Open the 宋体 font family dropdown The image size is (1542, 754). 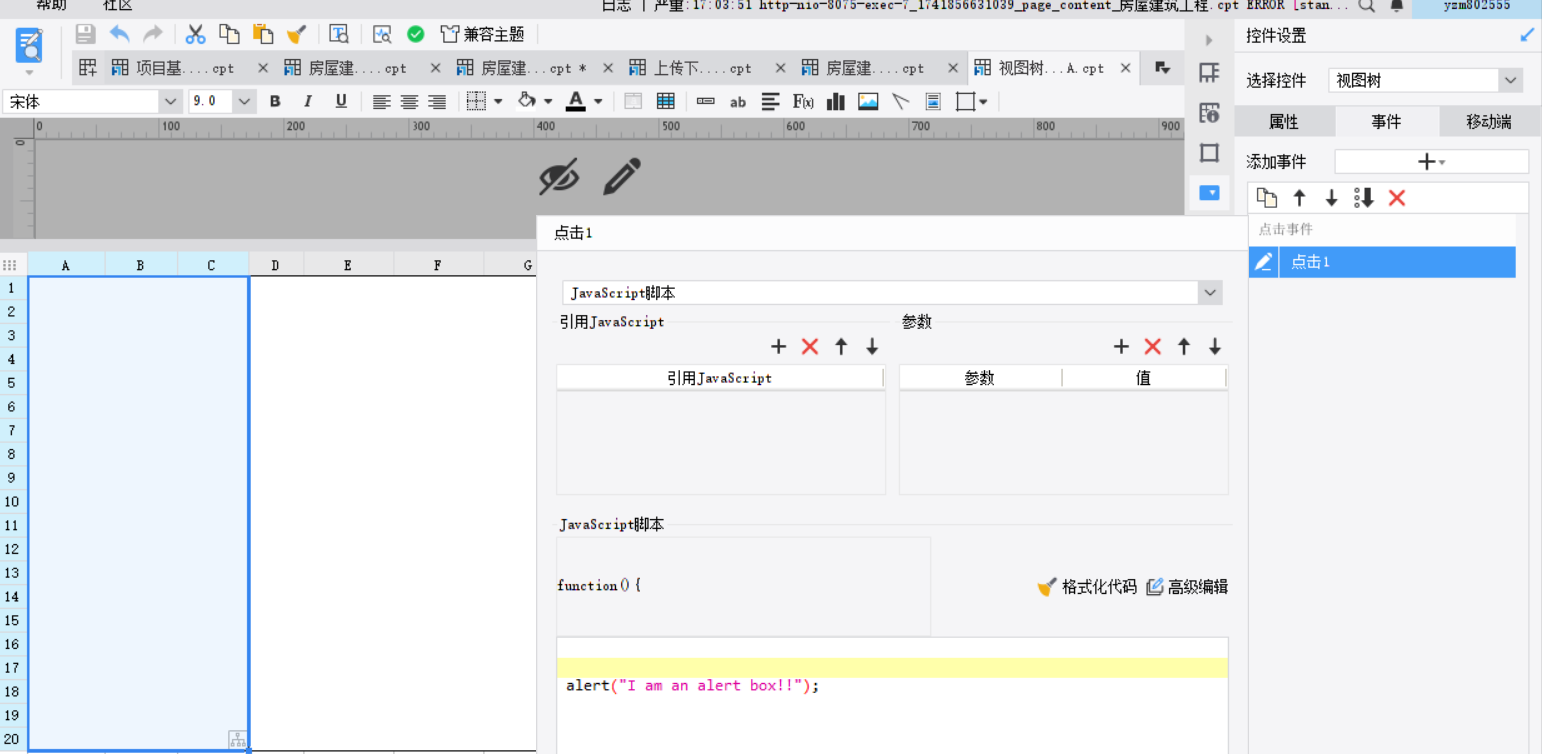coord(170,101)
